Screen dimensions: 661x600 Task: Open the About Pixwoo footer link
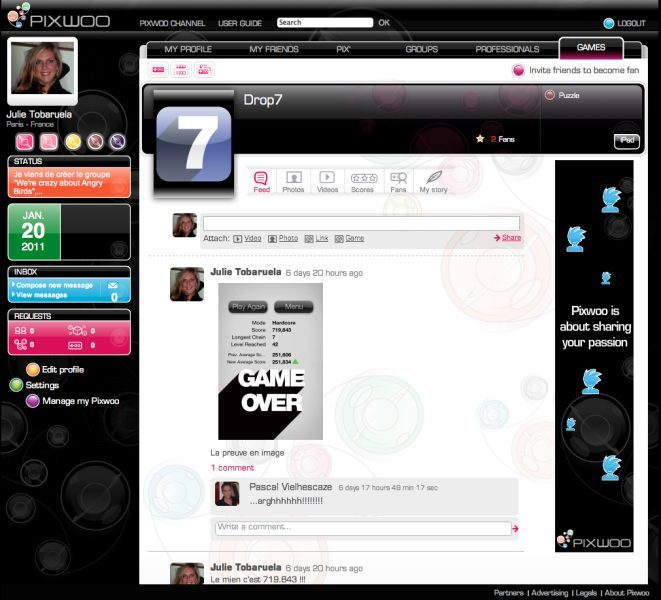[x=627, y=593]
